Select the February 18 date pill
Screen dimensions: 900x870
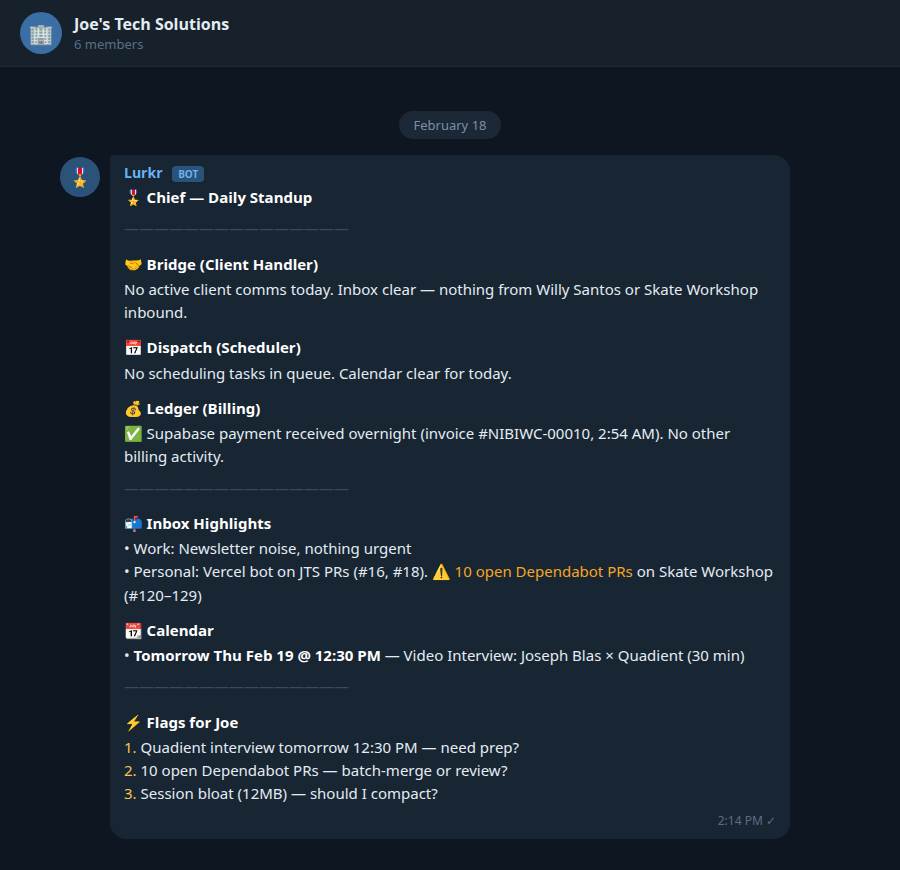(449, 125)
